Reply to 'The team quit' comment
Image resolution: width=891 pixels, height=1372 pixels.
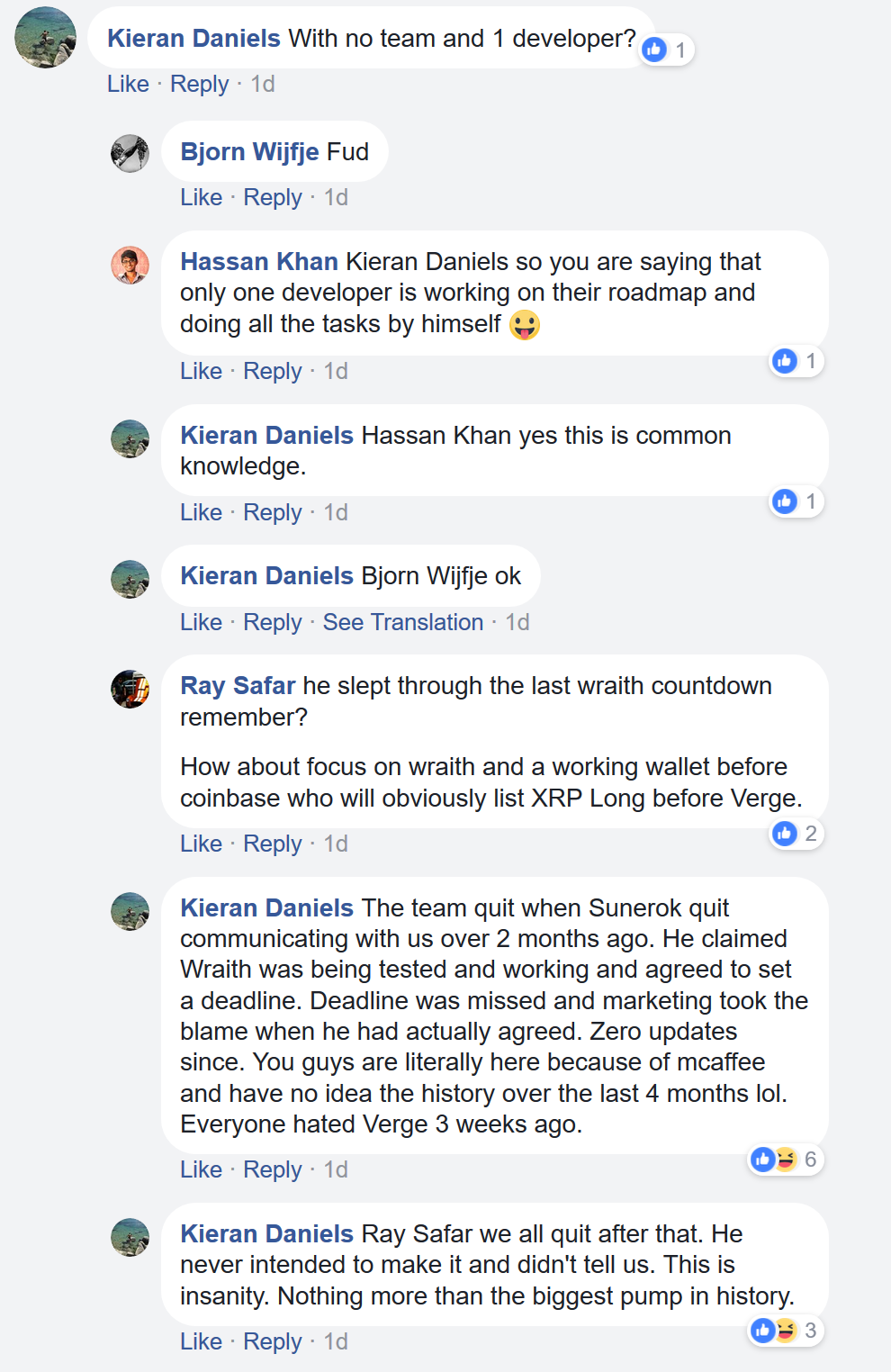click(272, 1169)
